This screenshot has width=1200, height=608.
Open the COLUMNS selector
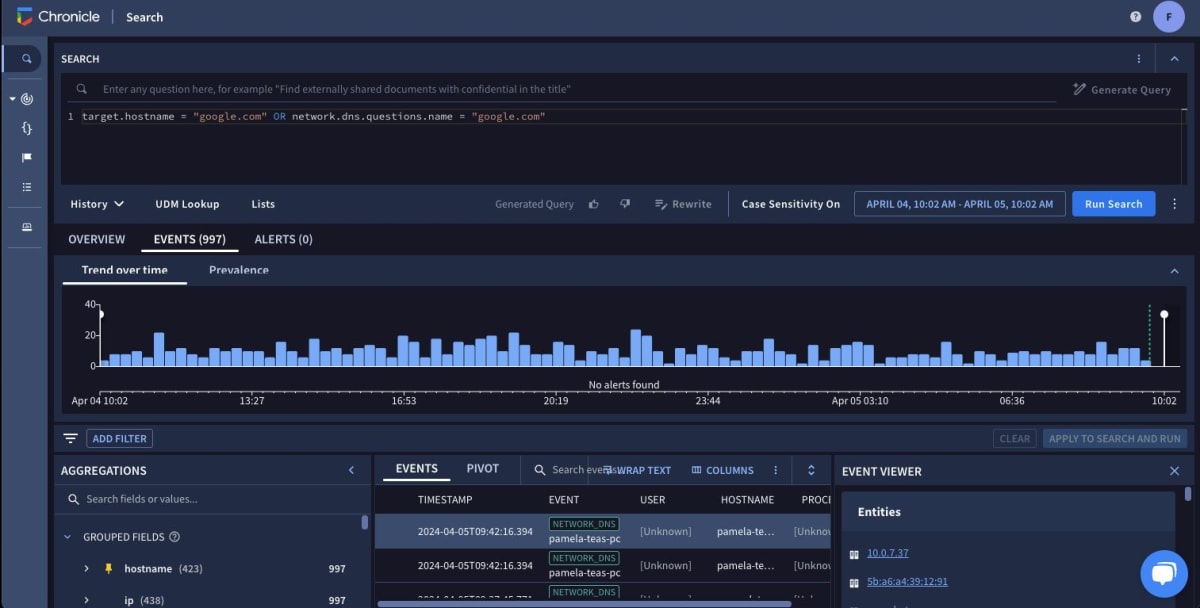coord(722,470)
